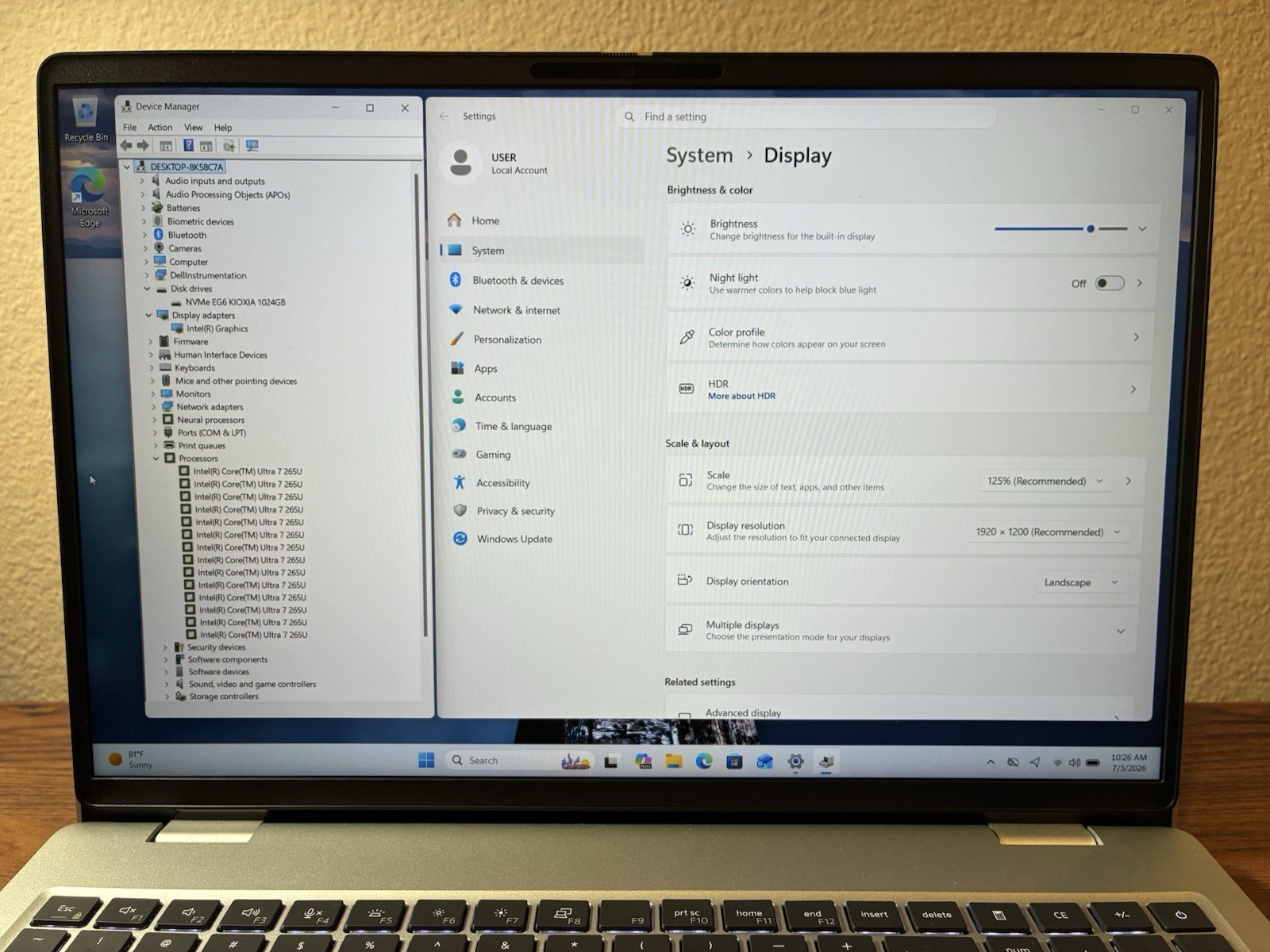This screenshot has width=1270, height=952.
Task: Select Intel(R) Graphics adapter
Action: [x=217, y=328]
